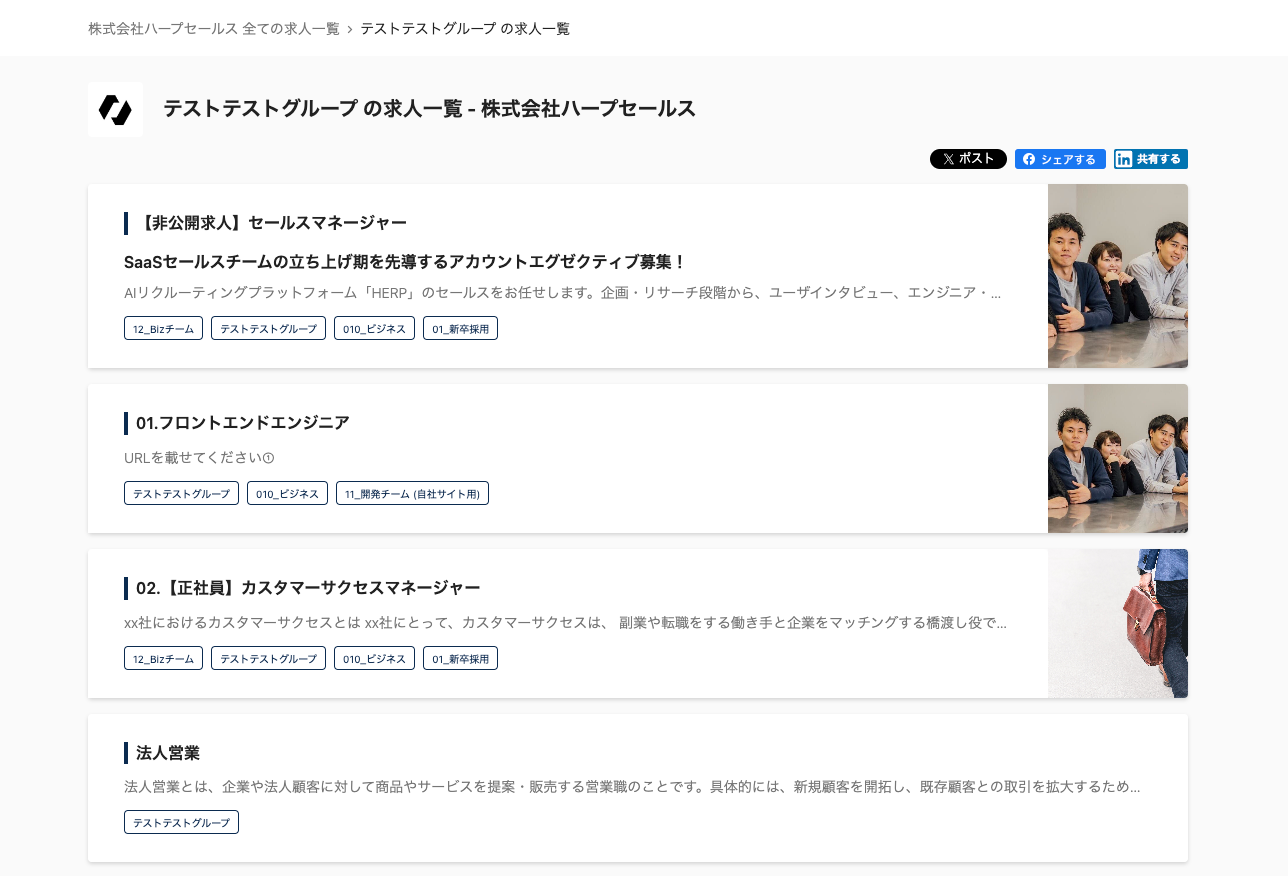Select the 12_Bizチーム tag on セールスマネージャー card
The height and width of the screenshot is (876, 1288).
point(163,328)
